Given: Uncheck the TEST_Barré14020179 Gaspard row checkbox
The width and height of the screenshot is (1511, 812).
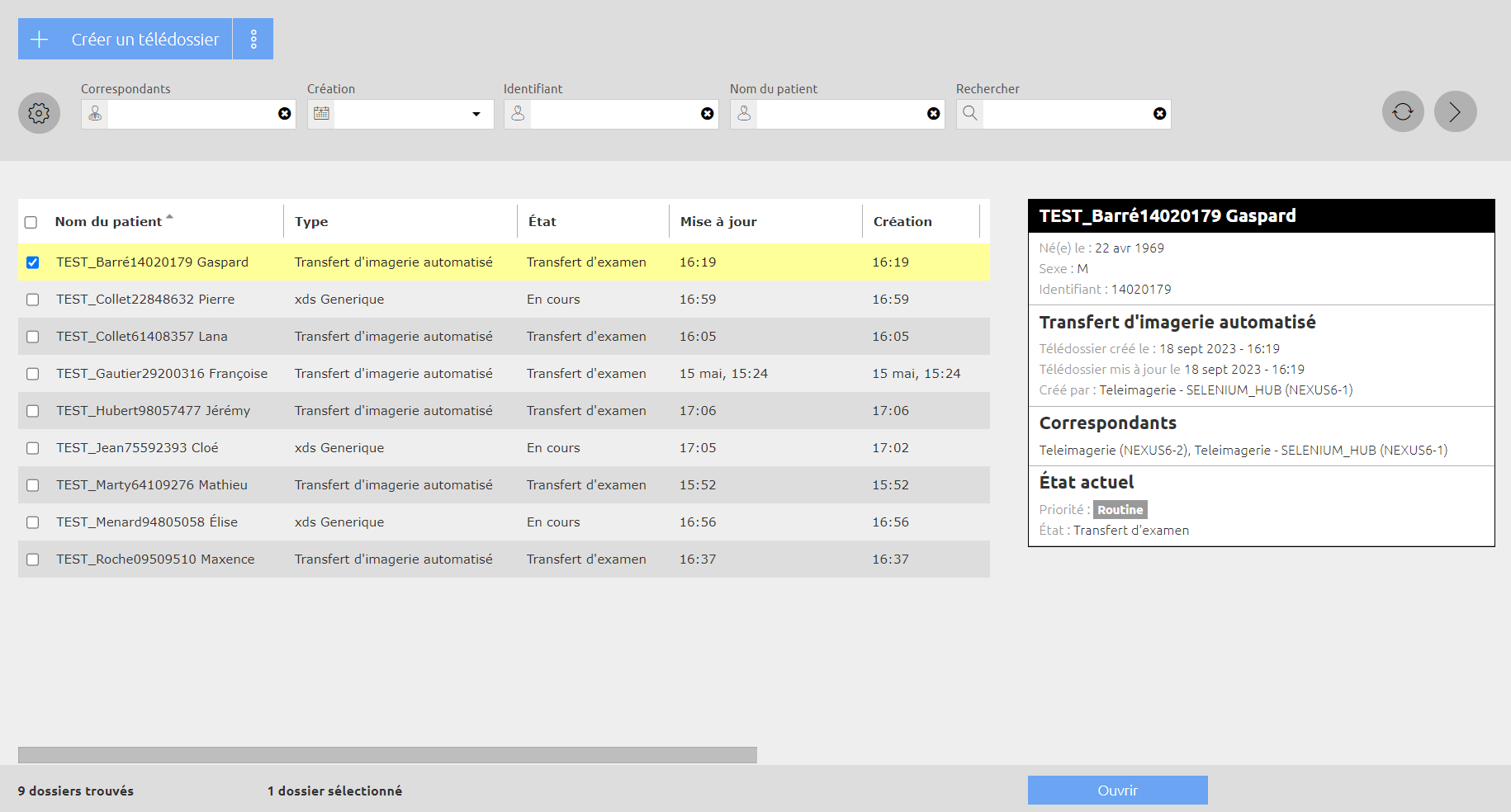Looking at the screenshot, I should 33,262.
